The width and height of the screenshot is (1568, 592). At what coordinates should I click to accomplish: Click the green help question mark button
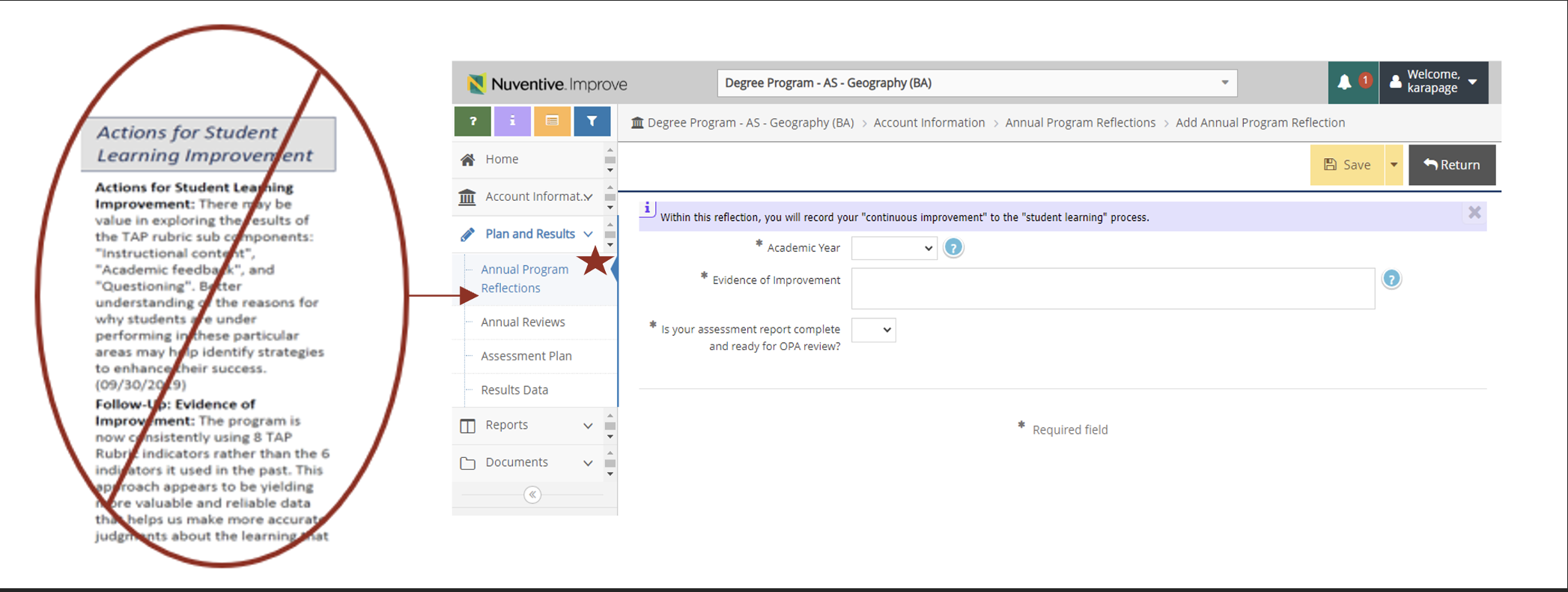[472, 121]
